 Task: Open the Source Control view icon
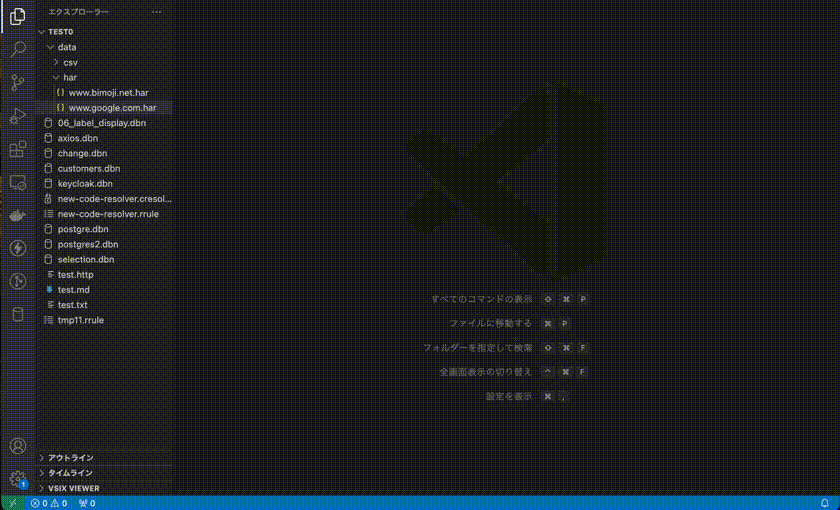point(18,82)
